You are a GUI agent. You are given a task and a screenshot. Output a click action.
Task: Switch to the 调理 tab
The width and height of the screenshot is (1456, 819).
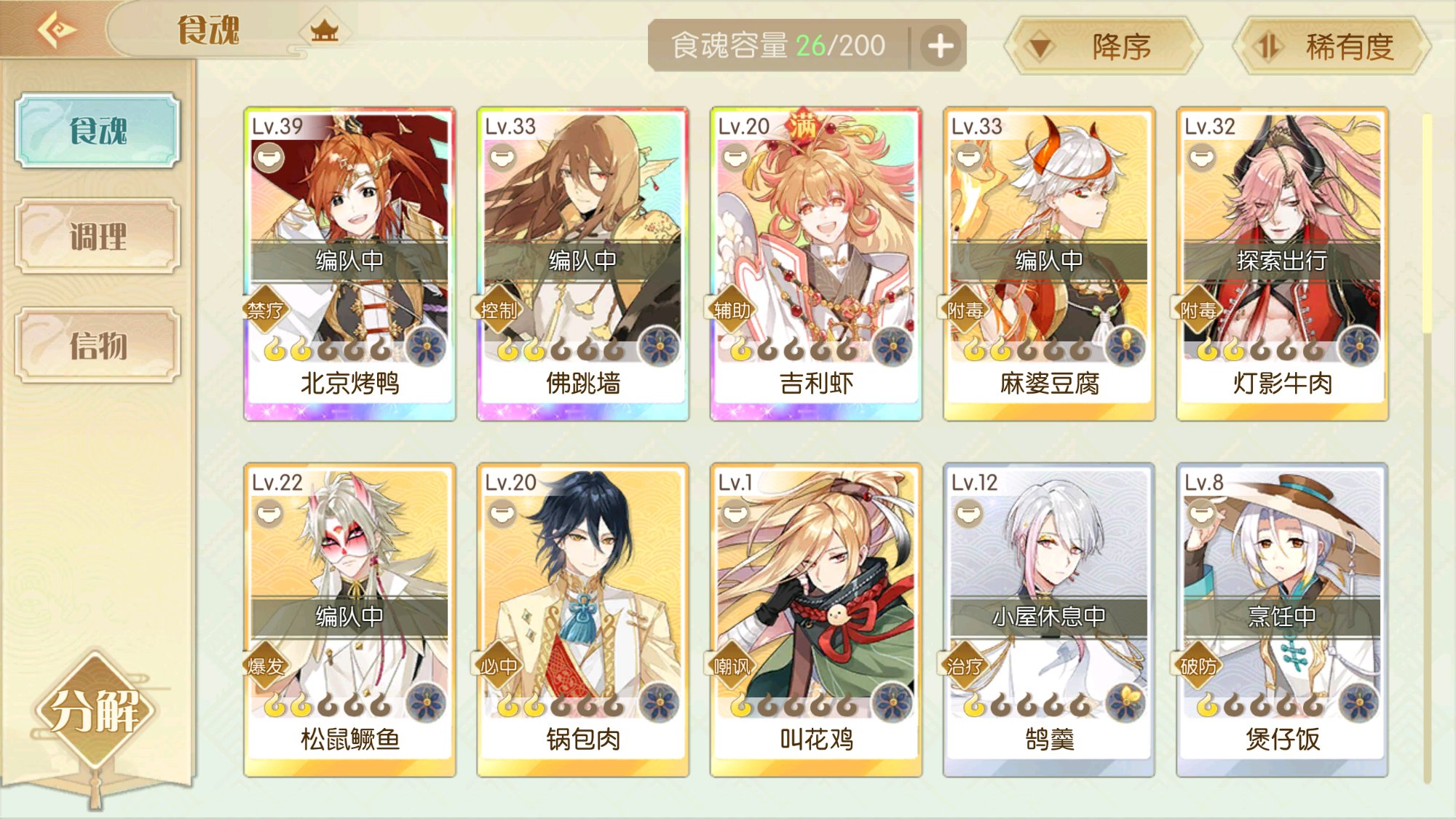[98, 236]
